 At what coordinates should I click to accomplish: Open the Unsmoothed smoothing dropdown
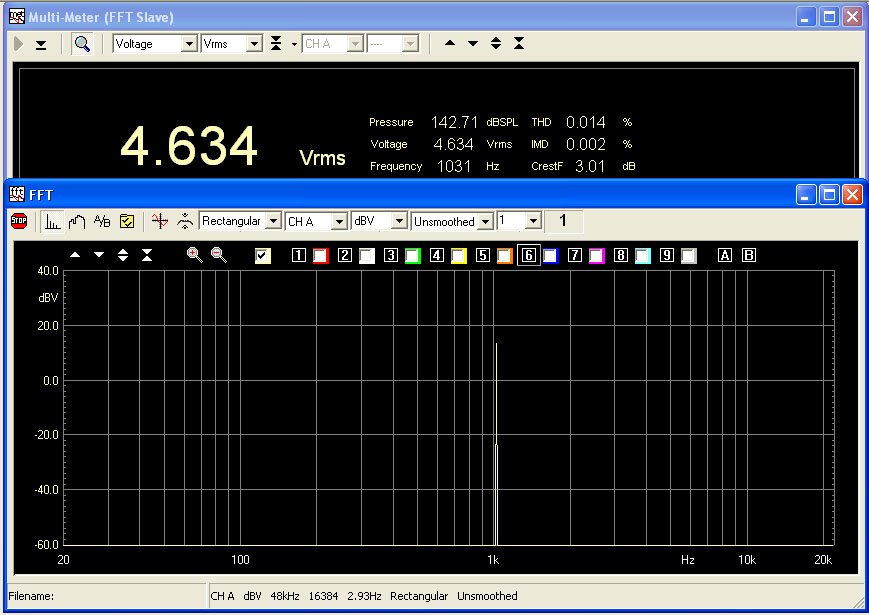click(x=453, y=221)
